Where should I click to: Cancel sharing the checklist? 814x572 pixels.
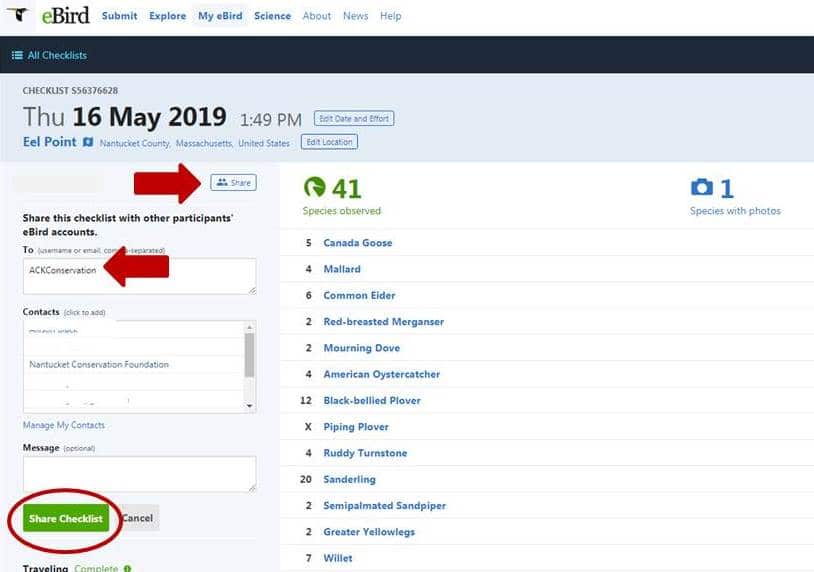(x=137, y=518)
